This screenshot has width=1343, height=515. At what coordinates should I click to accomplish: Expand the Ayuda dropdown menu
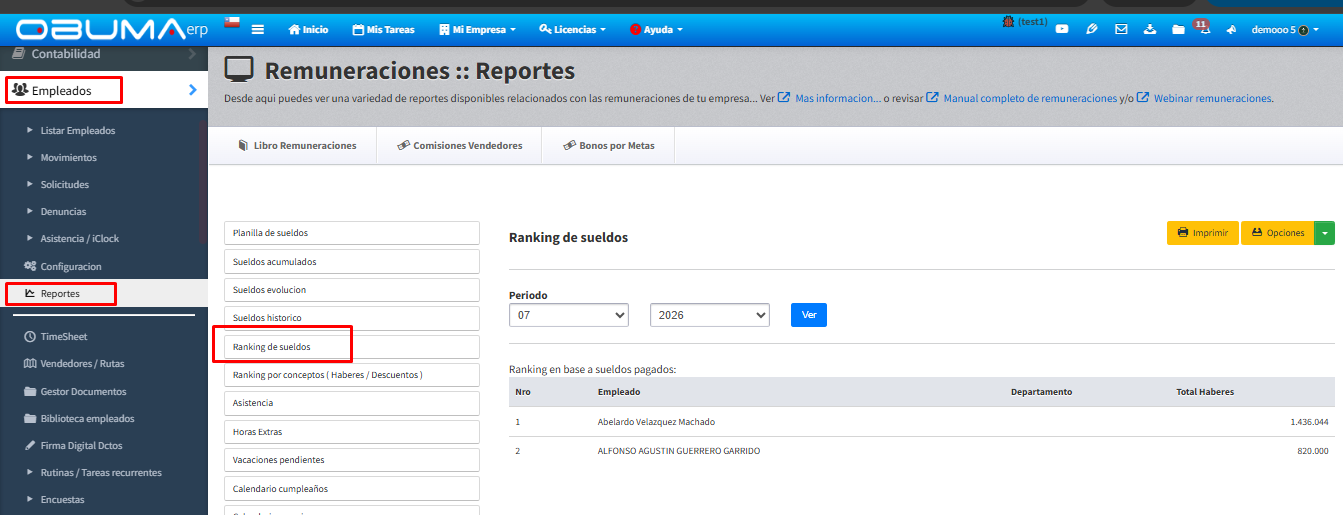click(656, 30)
